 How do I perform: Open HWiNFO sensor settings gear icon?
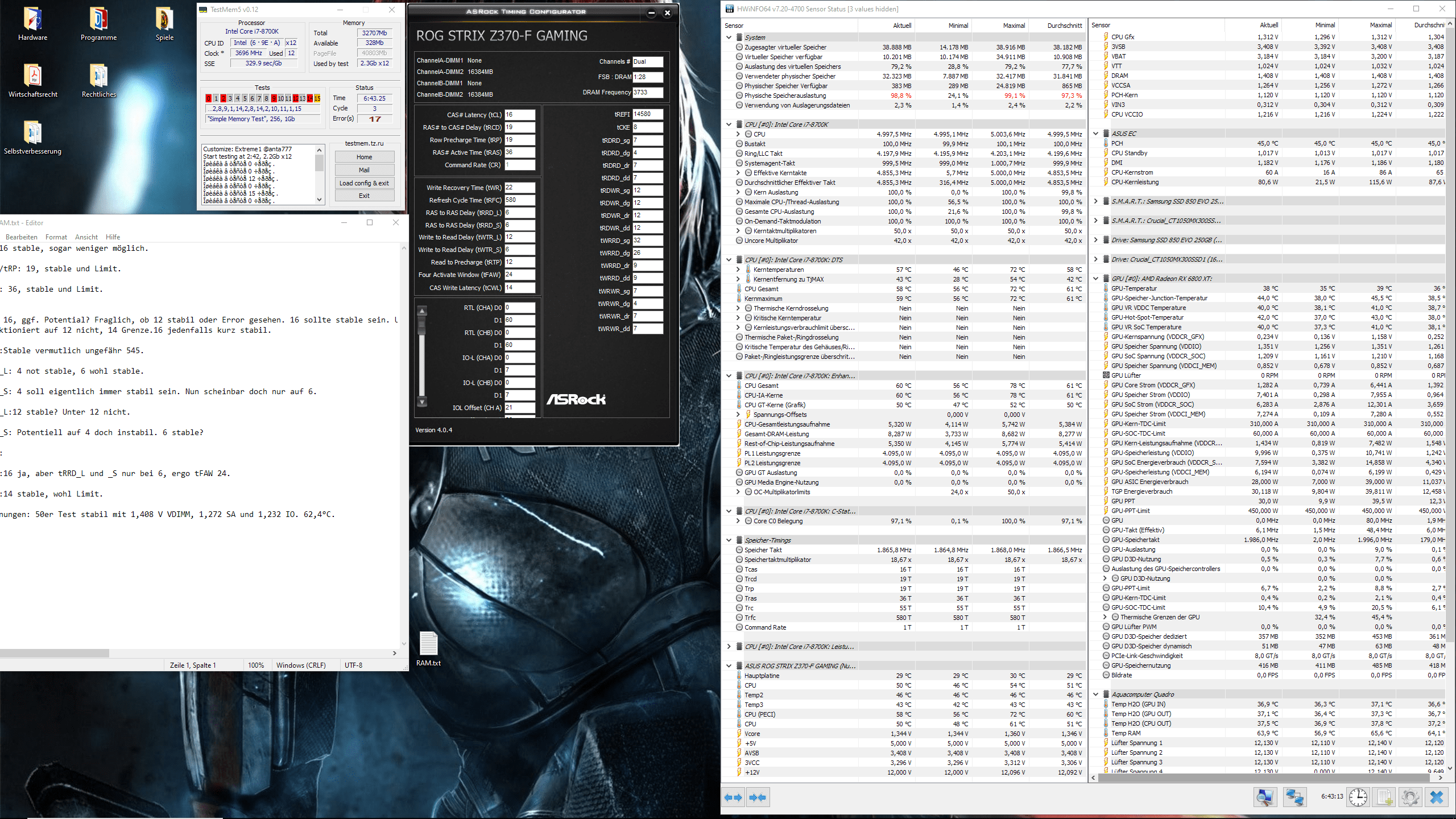point(1410,797)
